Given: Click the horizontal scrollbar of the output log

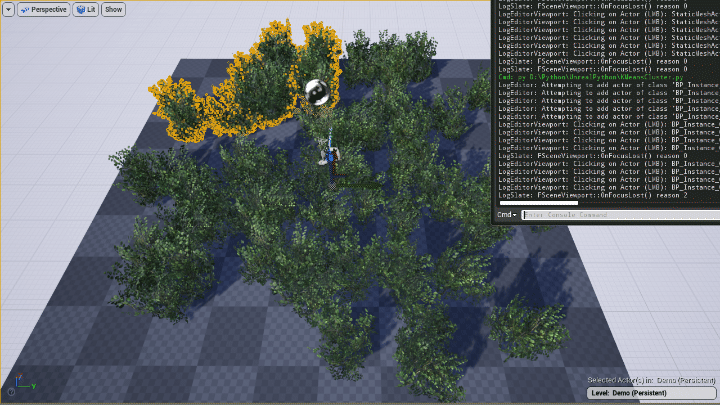Looking at the screenshot, I should coord(539,203).
